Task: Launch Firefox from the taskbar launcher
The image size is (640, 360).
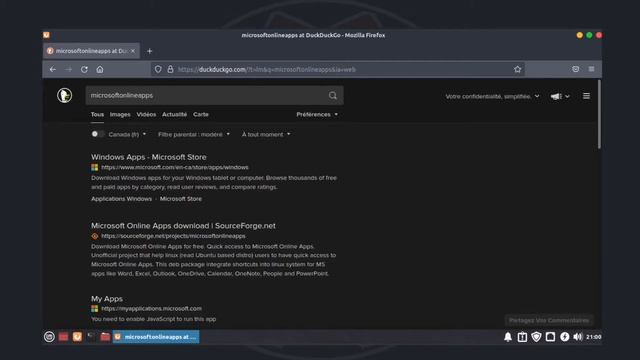Action: 77,337
